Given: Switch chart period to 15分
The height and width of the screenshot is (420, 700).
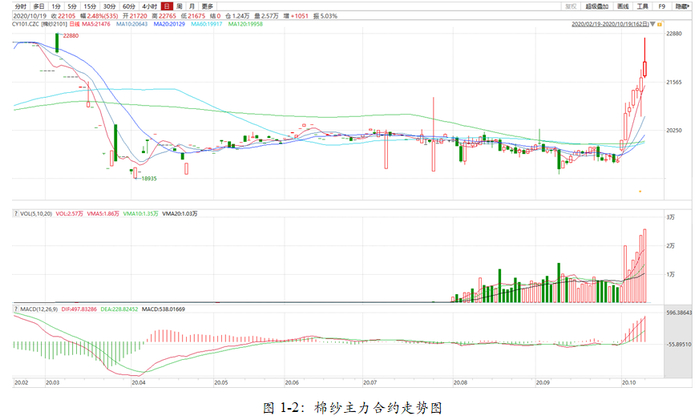Looking at the screenshot, I should tap(90, 6).
